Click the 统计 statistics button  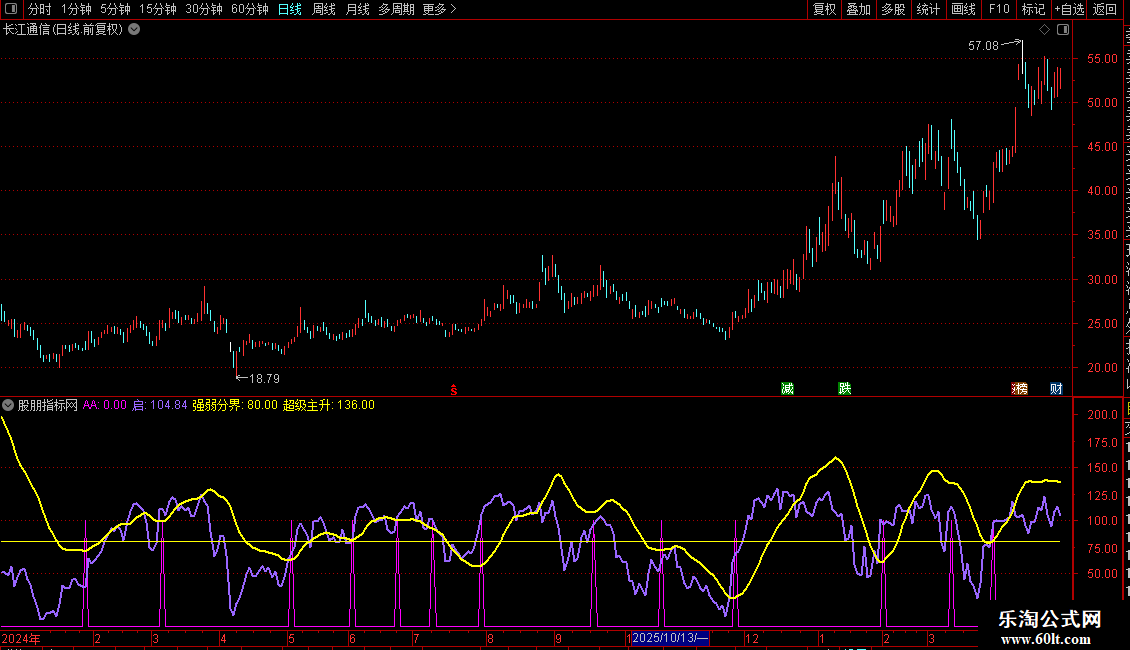[x=928, y=9]
